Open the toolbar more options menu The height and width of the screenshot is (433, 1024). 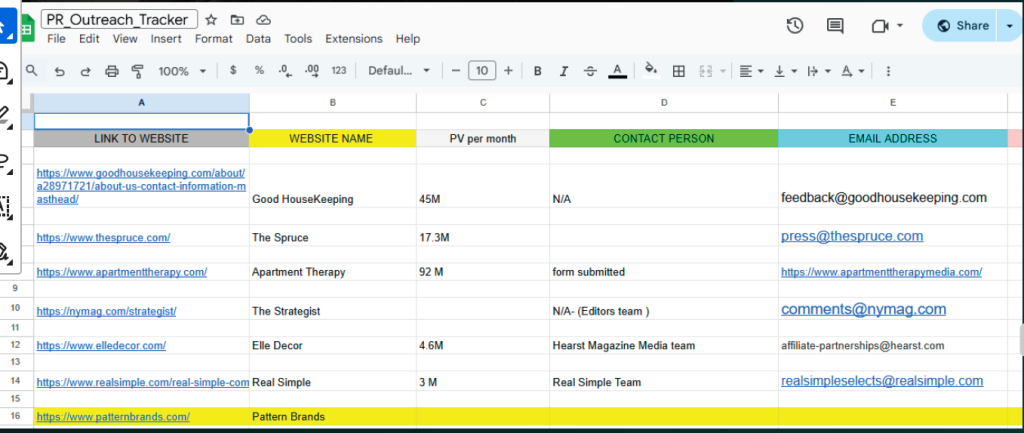point(888,71)
